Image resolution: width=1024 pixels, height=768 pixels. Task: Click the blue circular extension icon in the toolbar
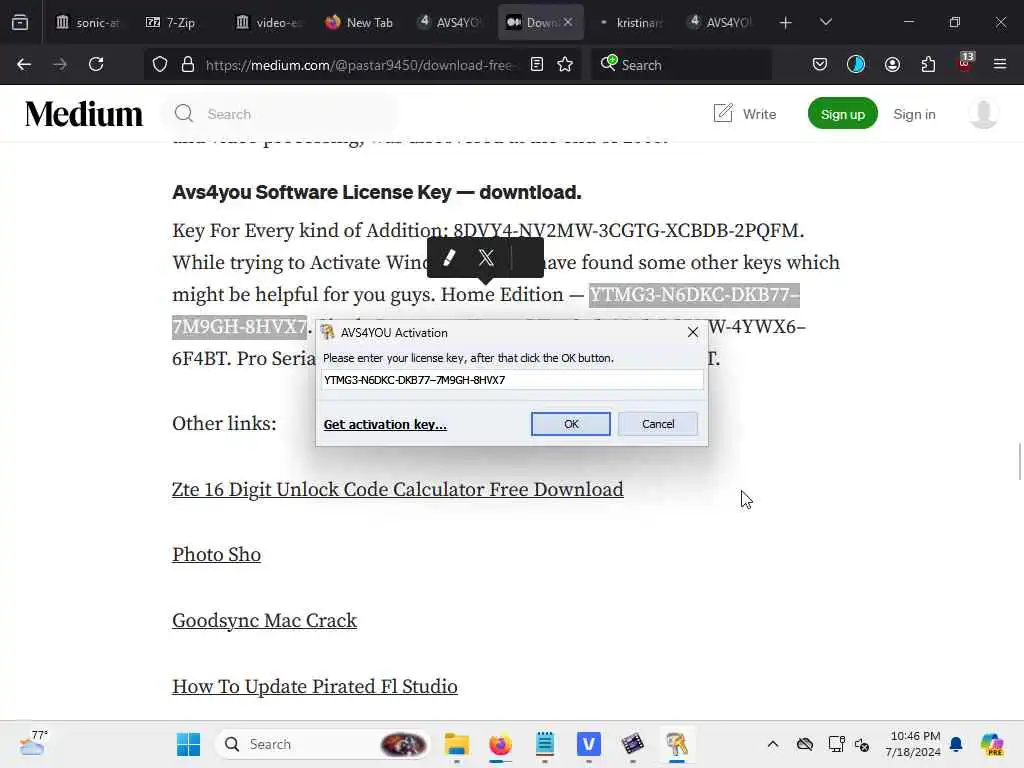[856, 64]
